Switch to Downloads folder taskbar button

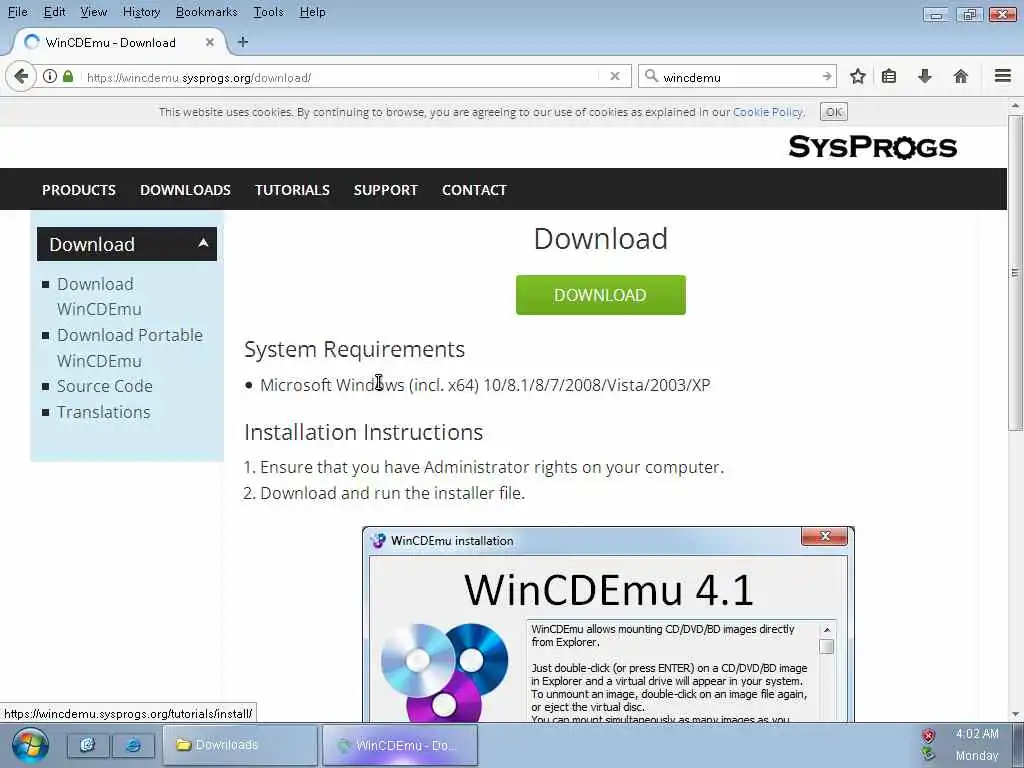[240, 745]
